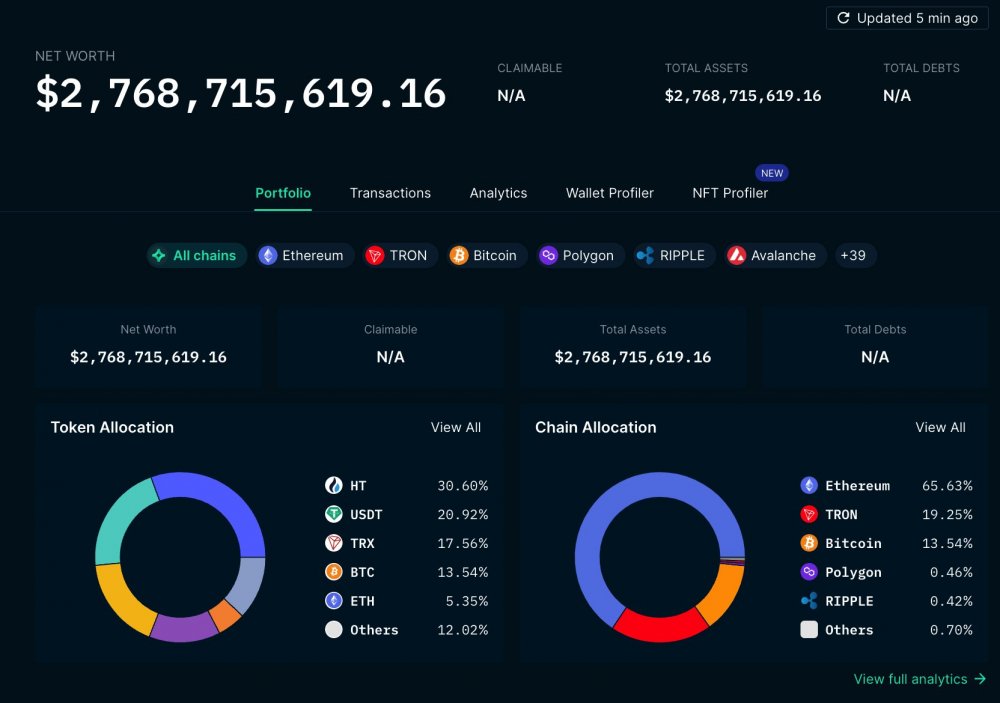Click the Total Assets summary card
The width and height of the screenshot is (1000, 703).
click(x=633, y=345)
